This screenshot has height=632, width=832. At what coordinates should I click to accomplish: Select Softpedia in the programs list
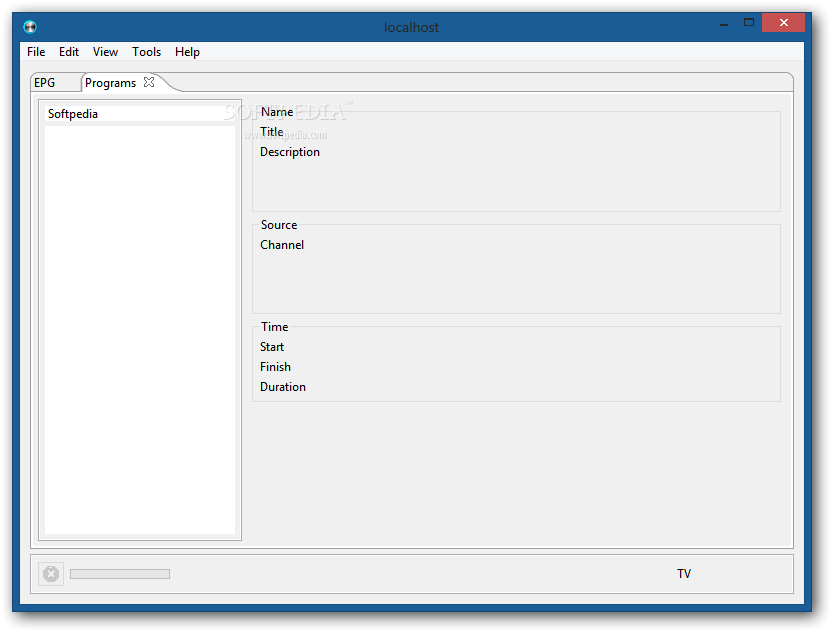[140, 114]
